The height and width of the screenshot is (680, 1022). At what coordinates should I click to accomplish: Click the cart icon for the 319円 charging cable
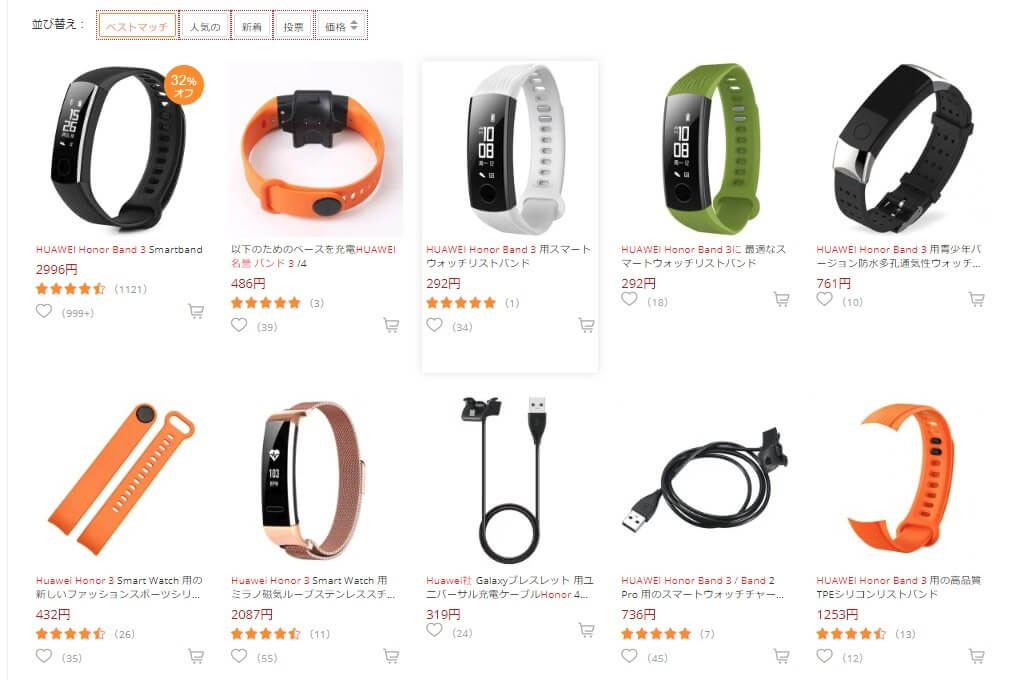[586, 630]
